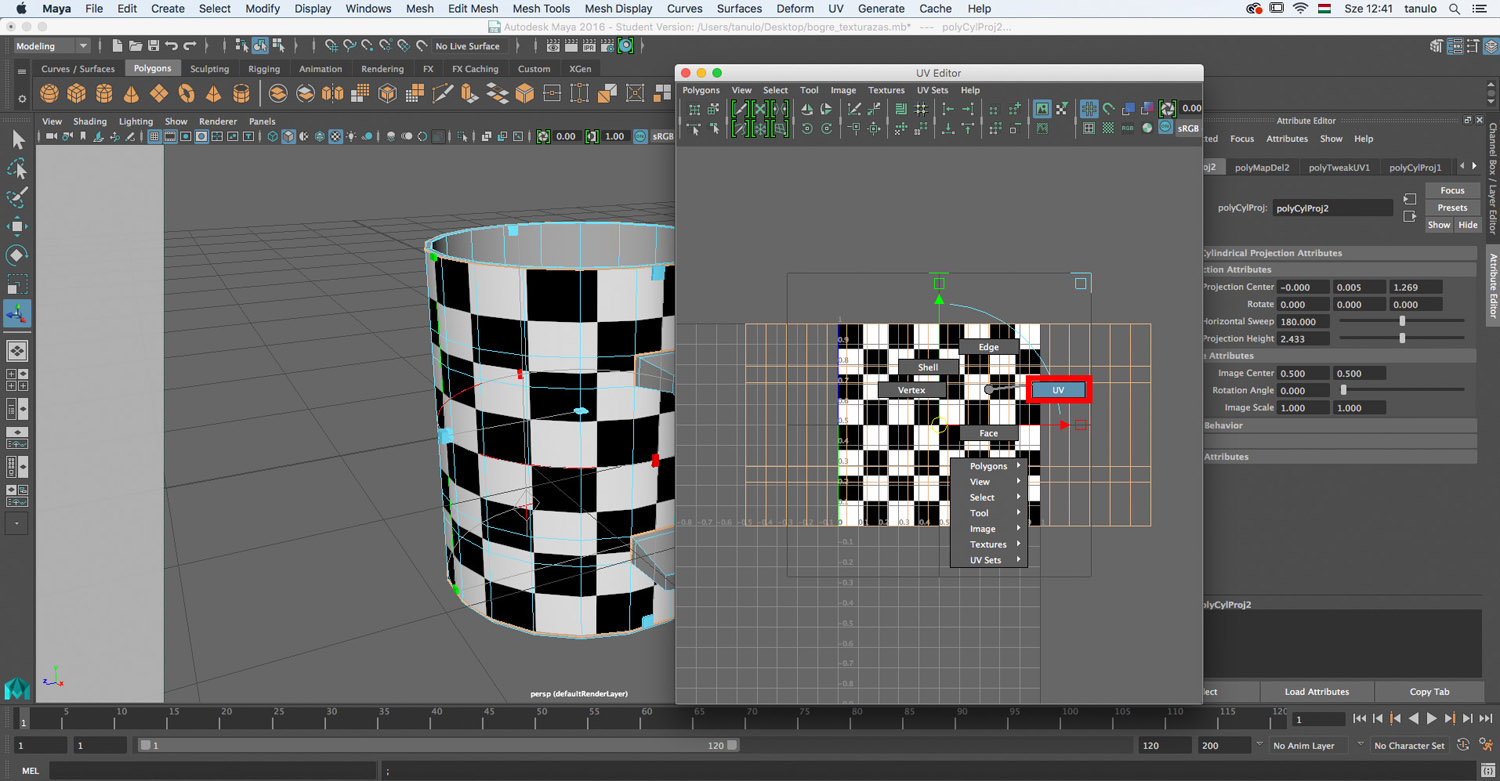Screen dimensions: 1500x781
Task: Click the Projection Height input field
Action: tap(1304, 339)
